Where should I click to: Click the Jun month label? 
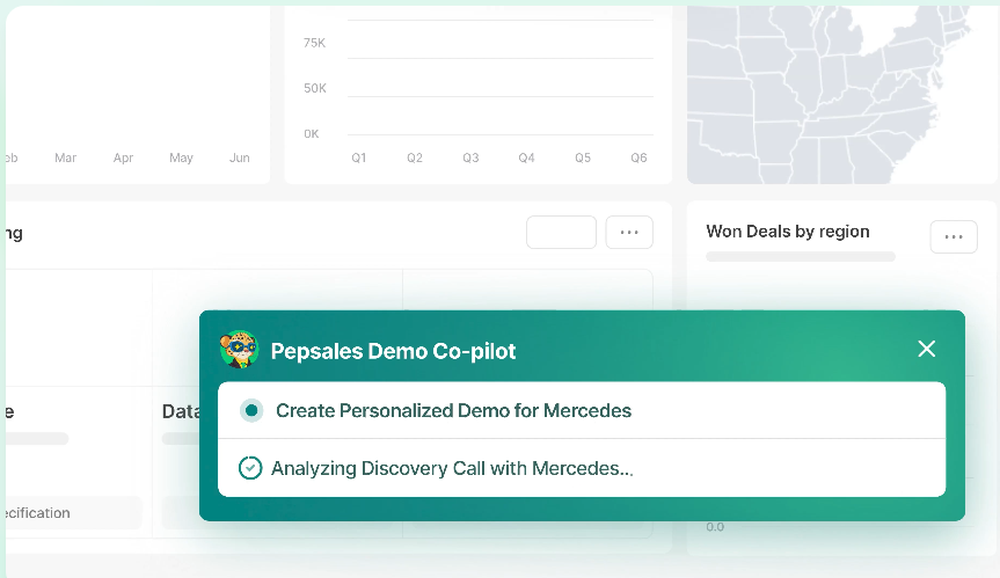click(x=239, y=158)
